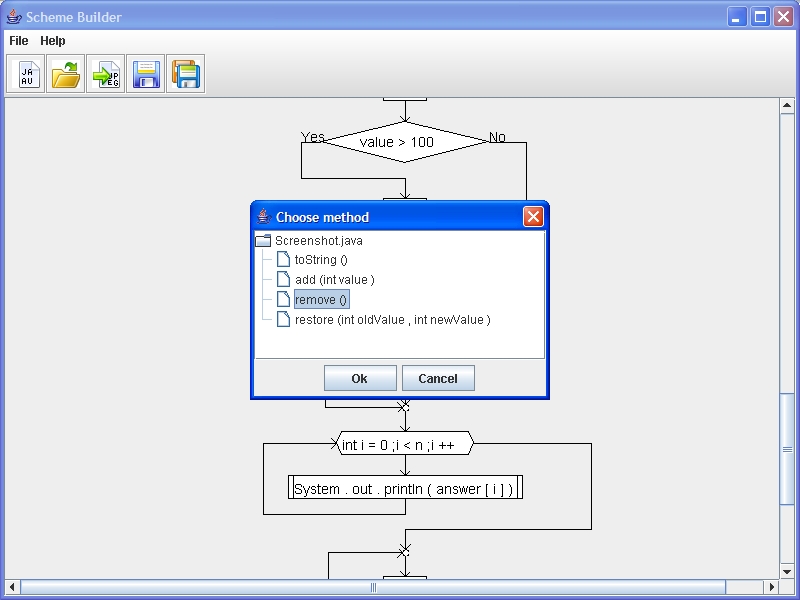Click the Screenshot.java folder icon
The height and width of the screenshot is (600, 800).
click(263, 241)
